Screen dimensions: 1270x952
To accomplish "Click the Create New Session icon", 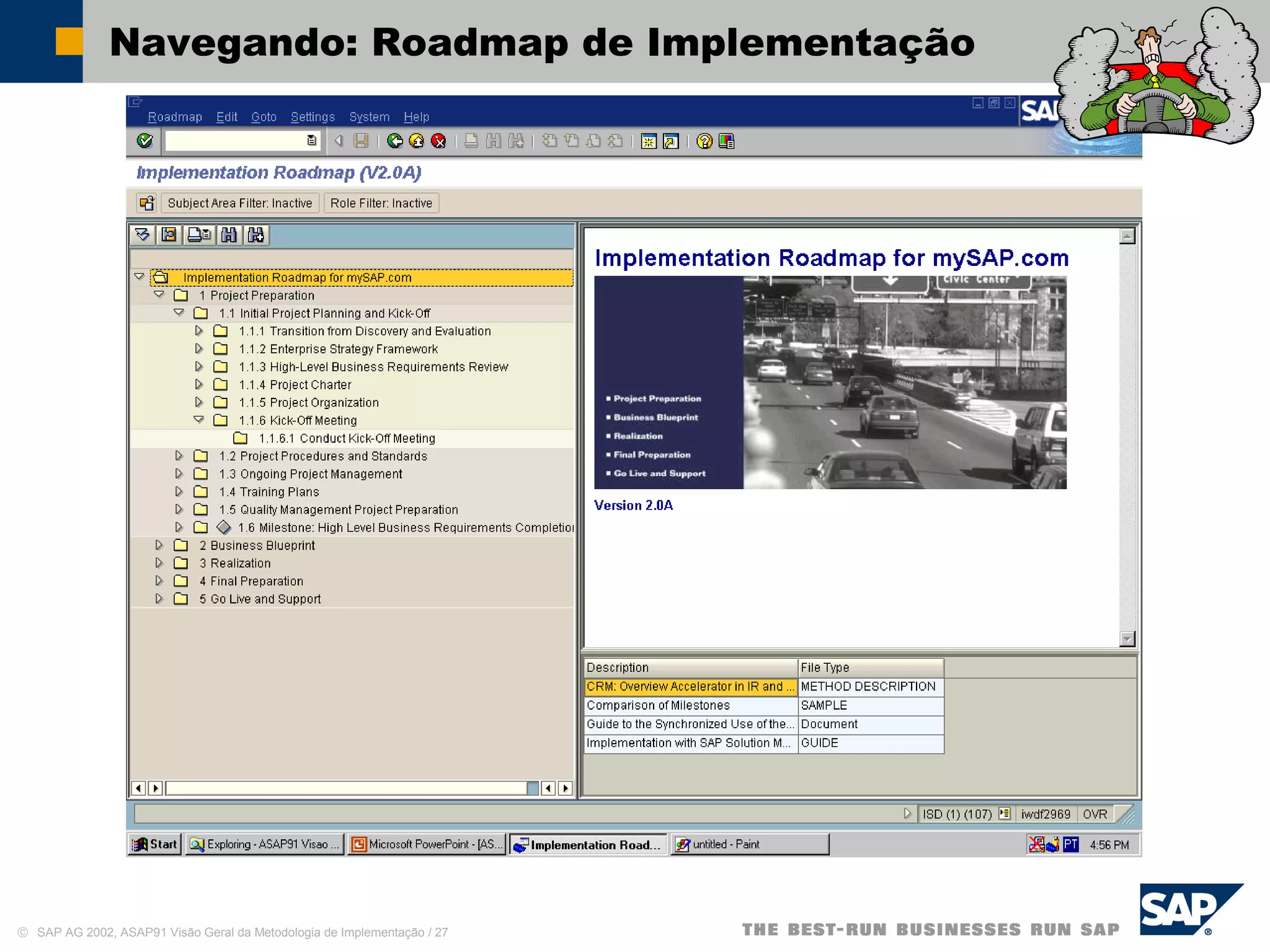I will 649,141.
